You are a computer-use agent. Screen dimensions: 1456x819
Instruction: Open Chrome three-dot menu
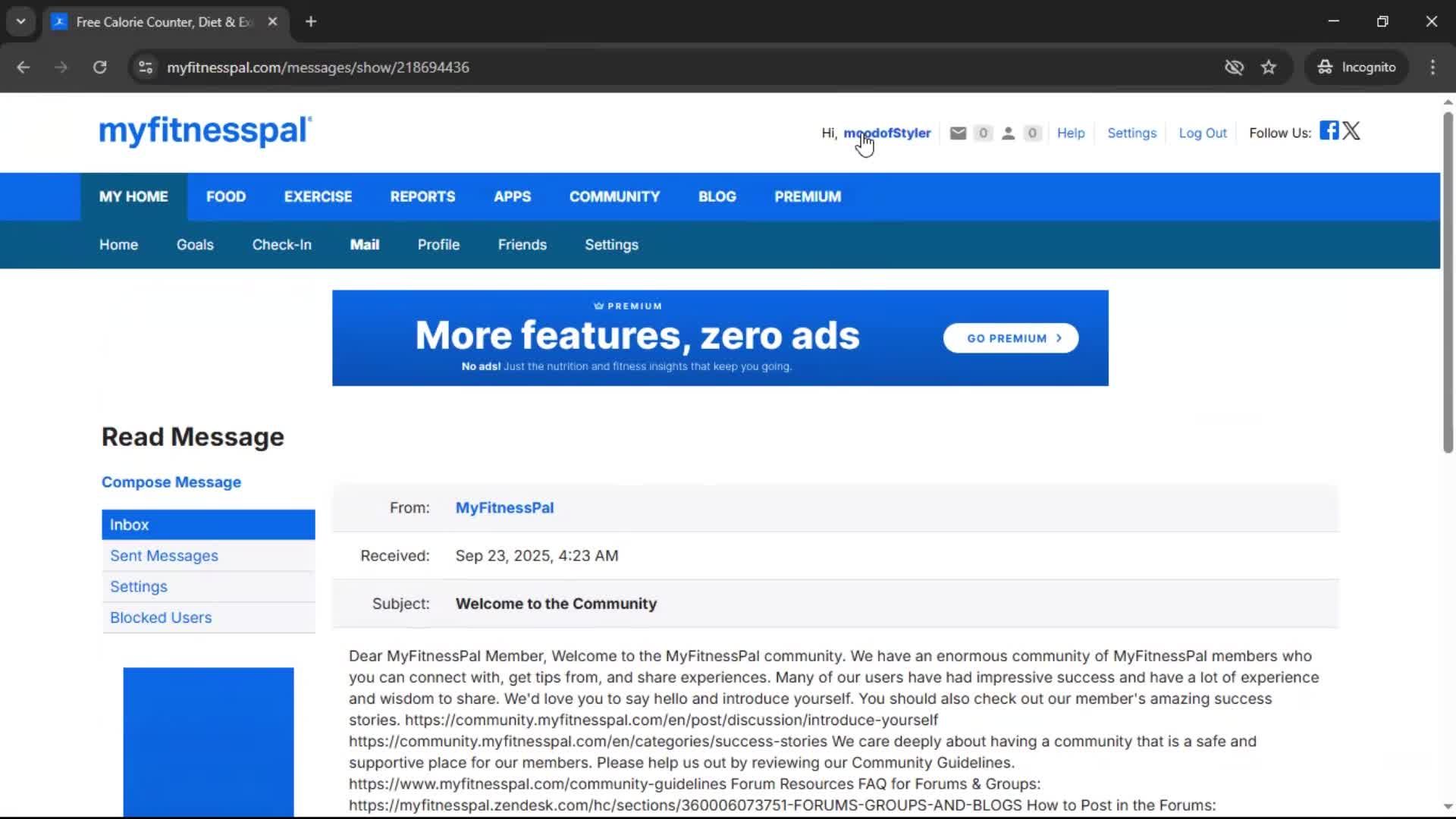click(x=1432, y=67)
